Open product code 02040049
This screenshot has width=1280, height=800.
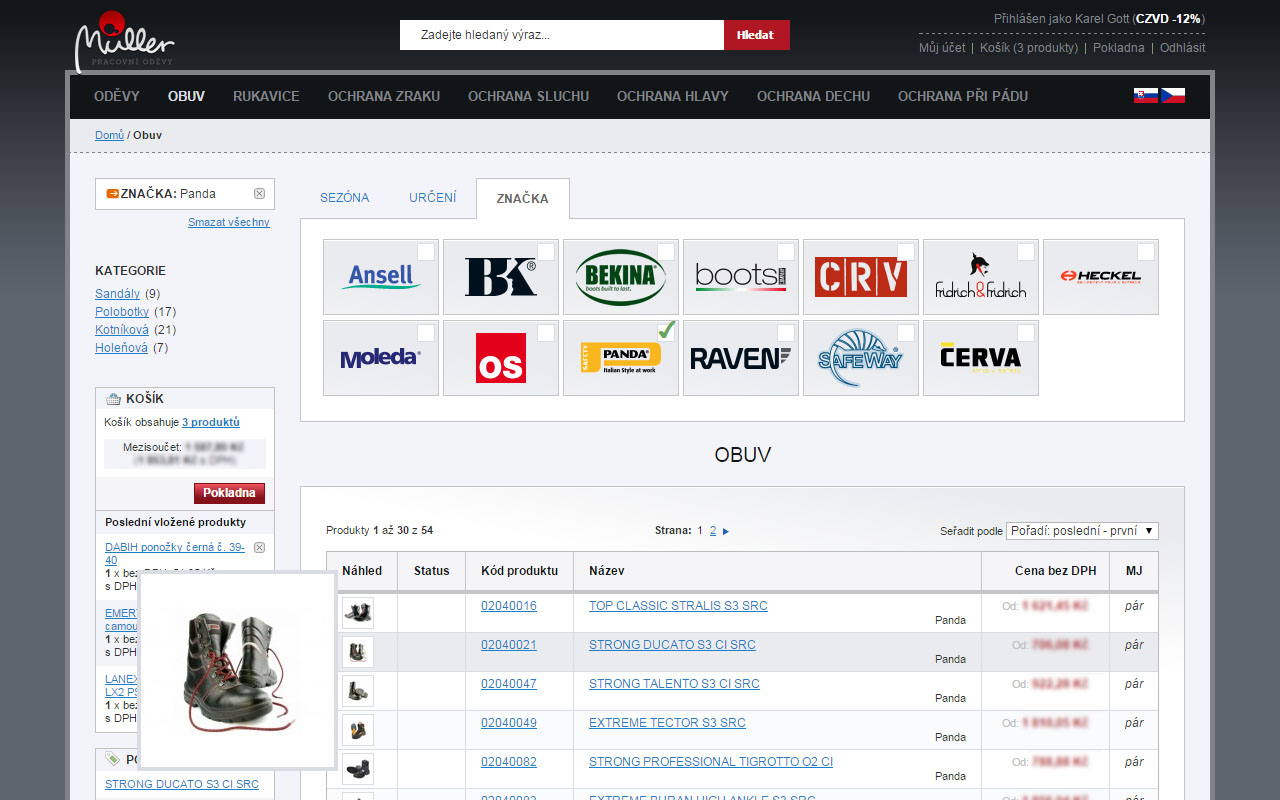click(x=509, y=723)
